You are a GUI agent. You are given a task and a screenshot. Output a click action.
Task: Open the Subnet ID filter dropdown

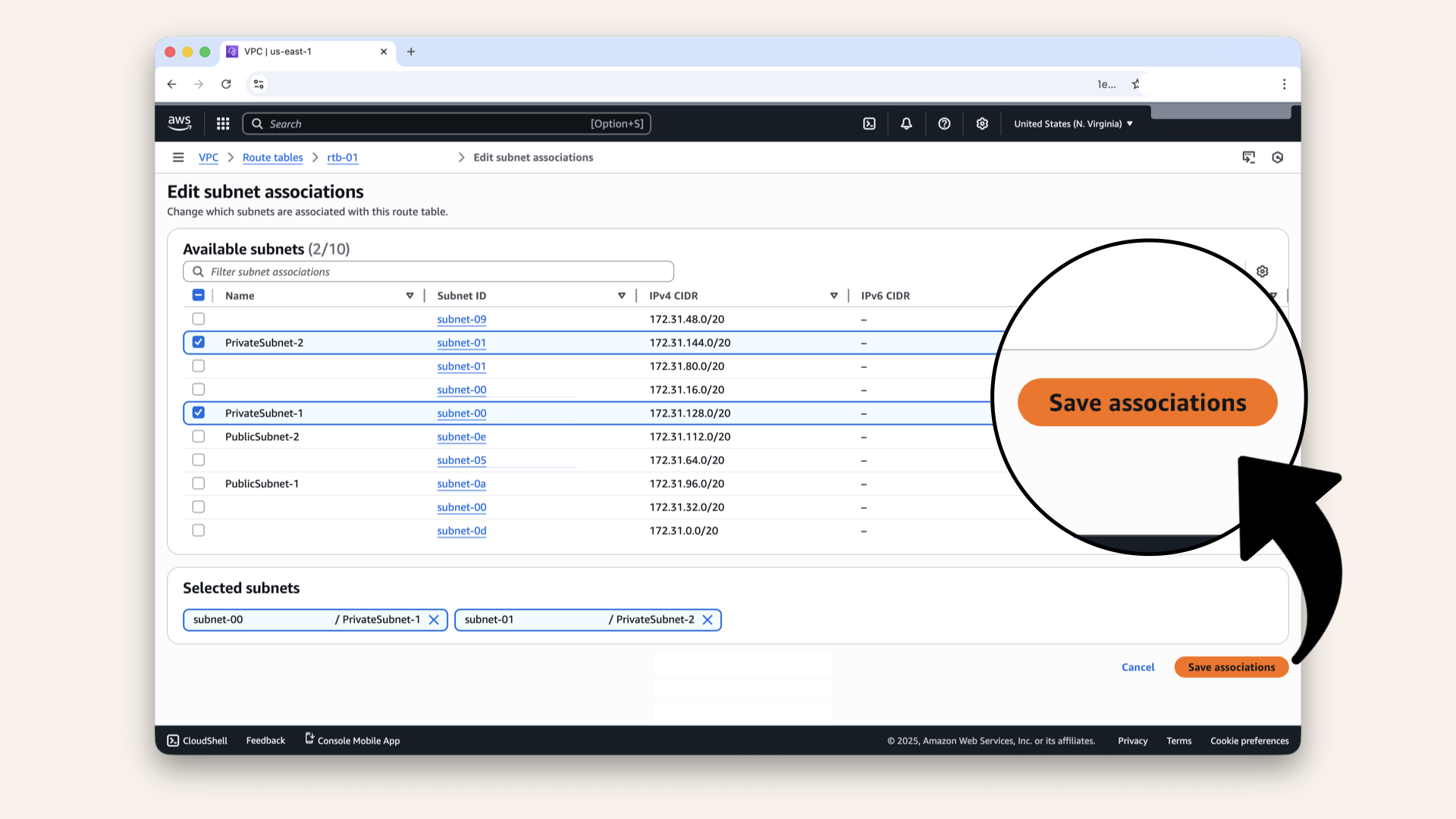coord(622,295)
